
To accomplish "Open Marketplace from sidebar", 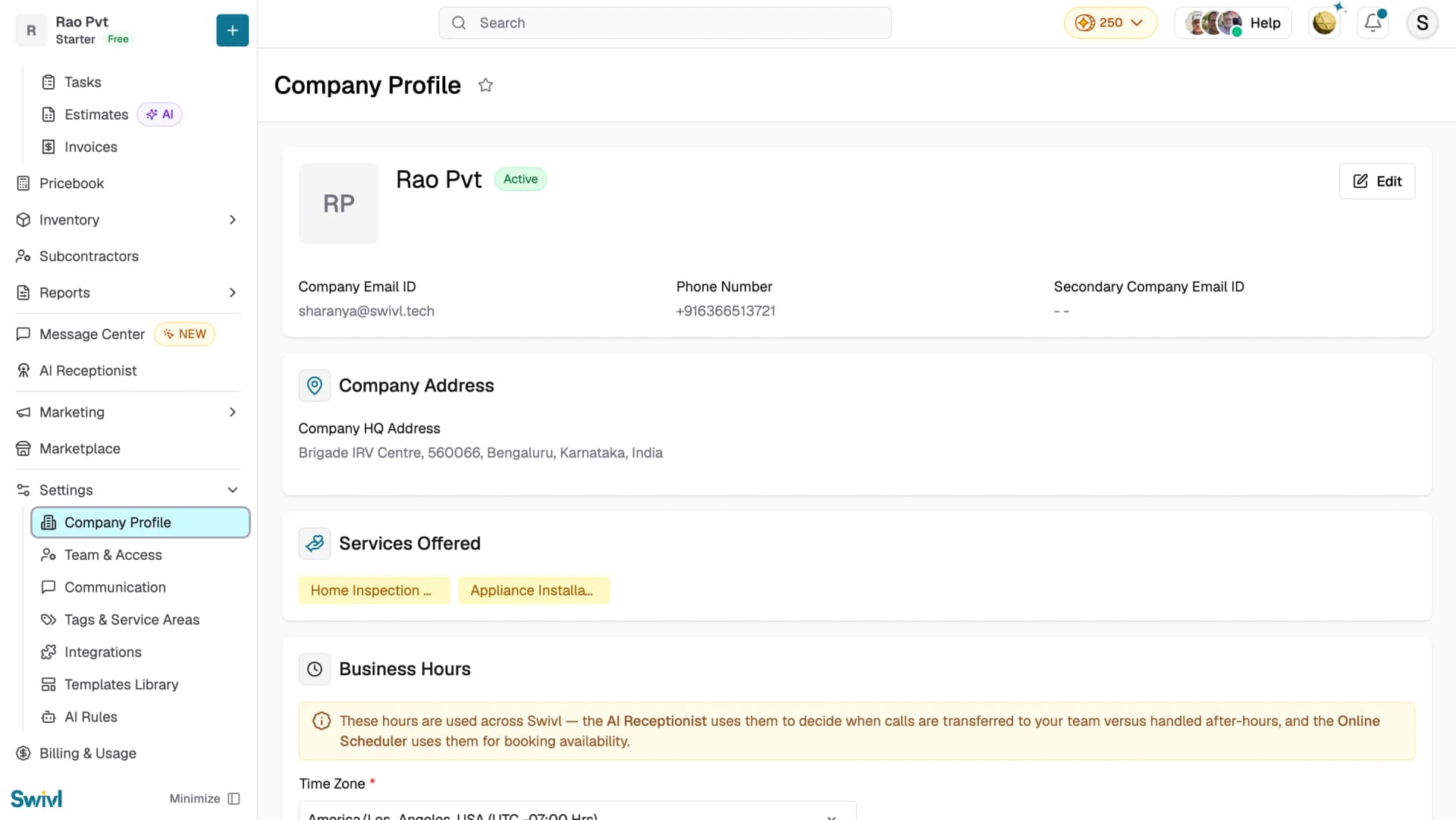I will [80, 449].
